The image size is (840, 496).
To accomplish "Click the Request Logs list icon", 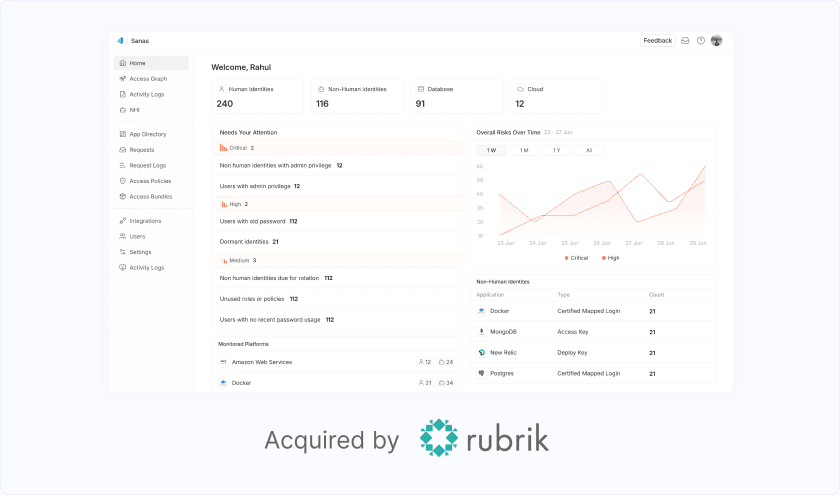I will click(x=123, y=166).
